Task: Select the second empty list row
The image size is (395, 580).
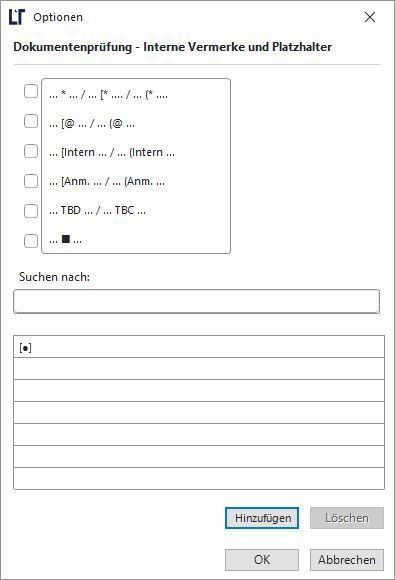Action: (199, 391)
